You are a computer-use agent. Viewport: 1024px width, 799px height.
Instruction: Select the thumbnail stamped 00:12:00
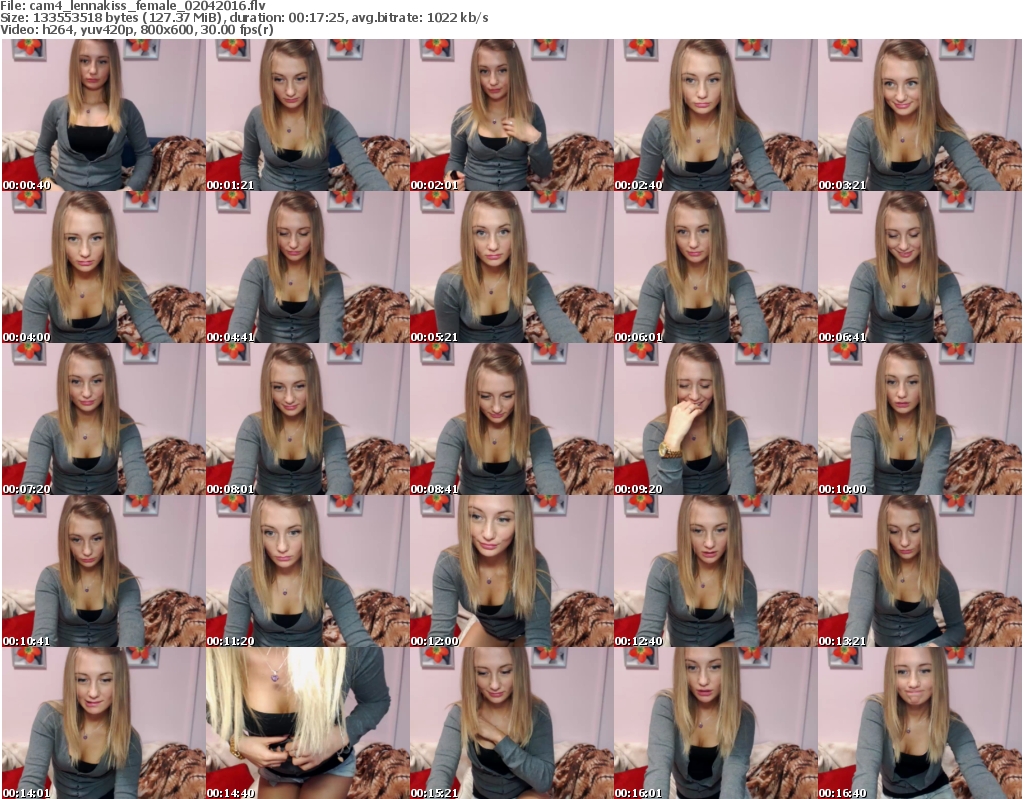tap(511, 571)
